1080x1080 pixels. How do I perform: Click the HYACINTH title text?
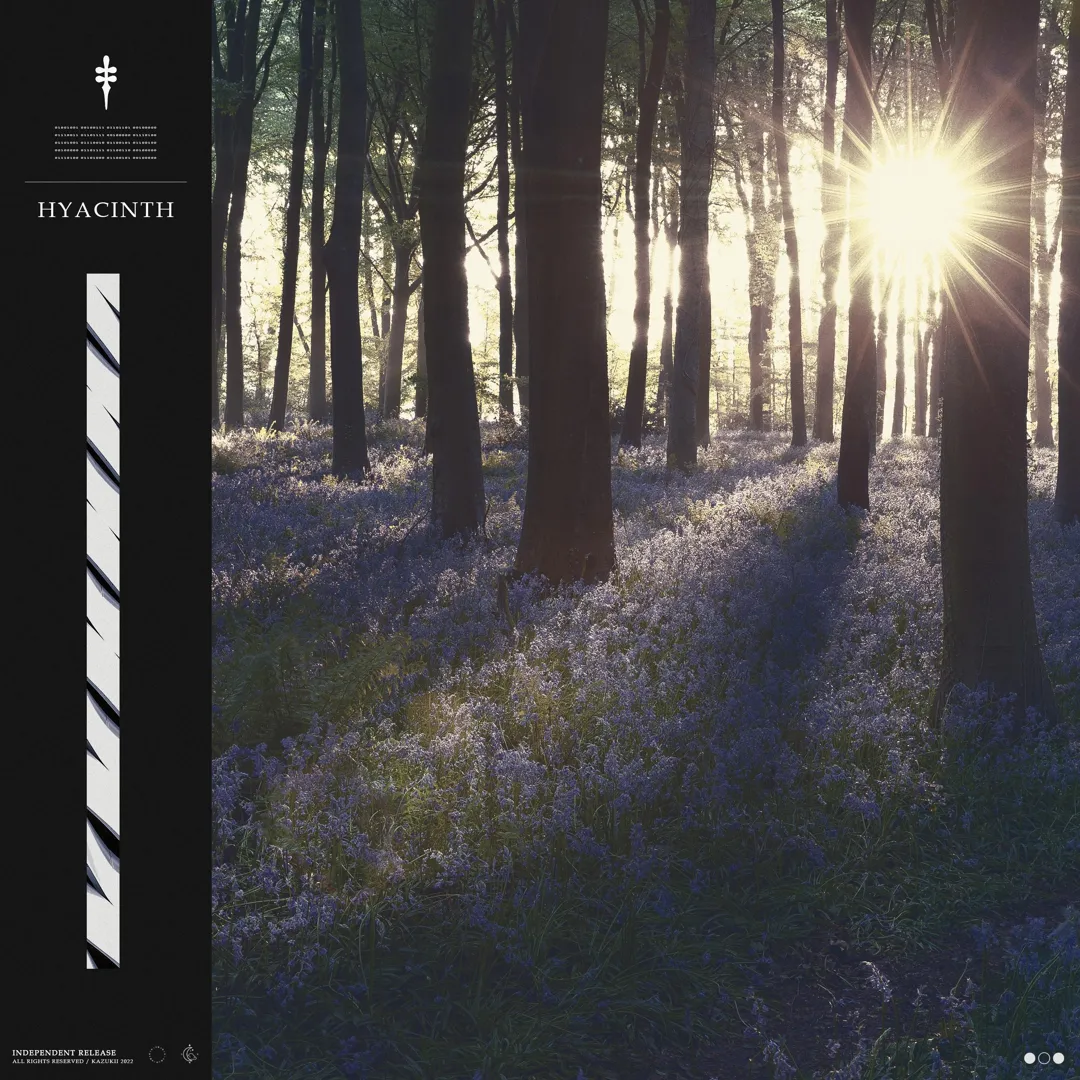click(x=106, y=210)
